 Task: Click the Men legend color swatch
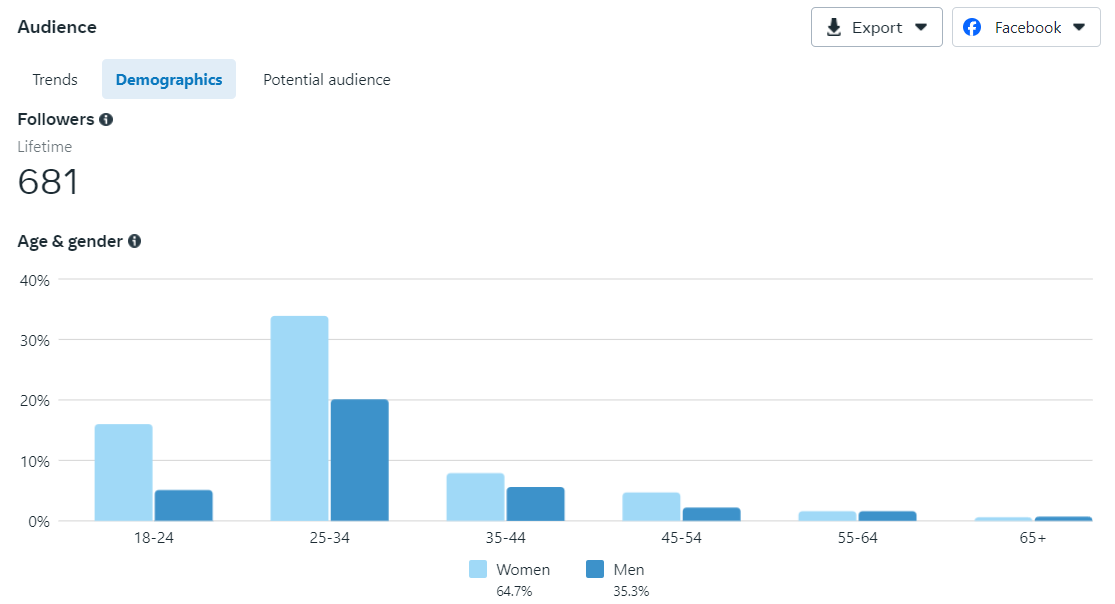point(595,569)
